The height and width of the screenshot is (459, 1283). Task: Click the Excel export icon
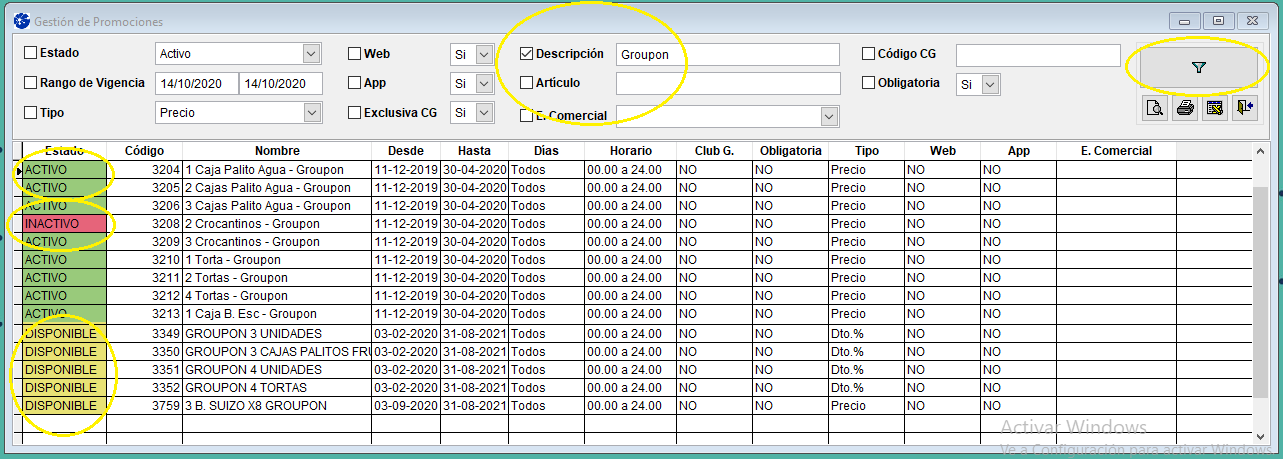point(1214,108)
